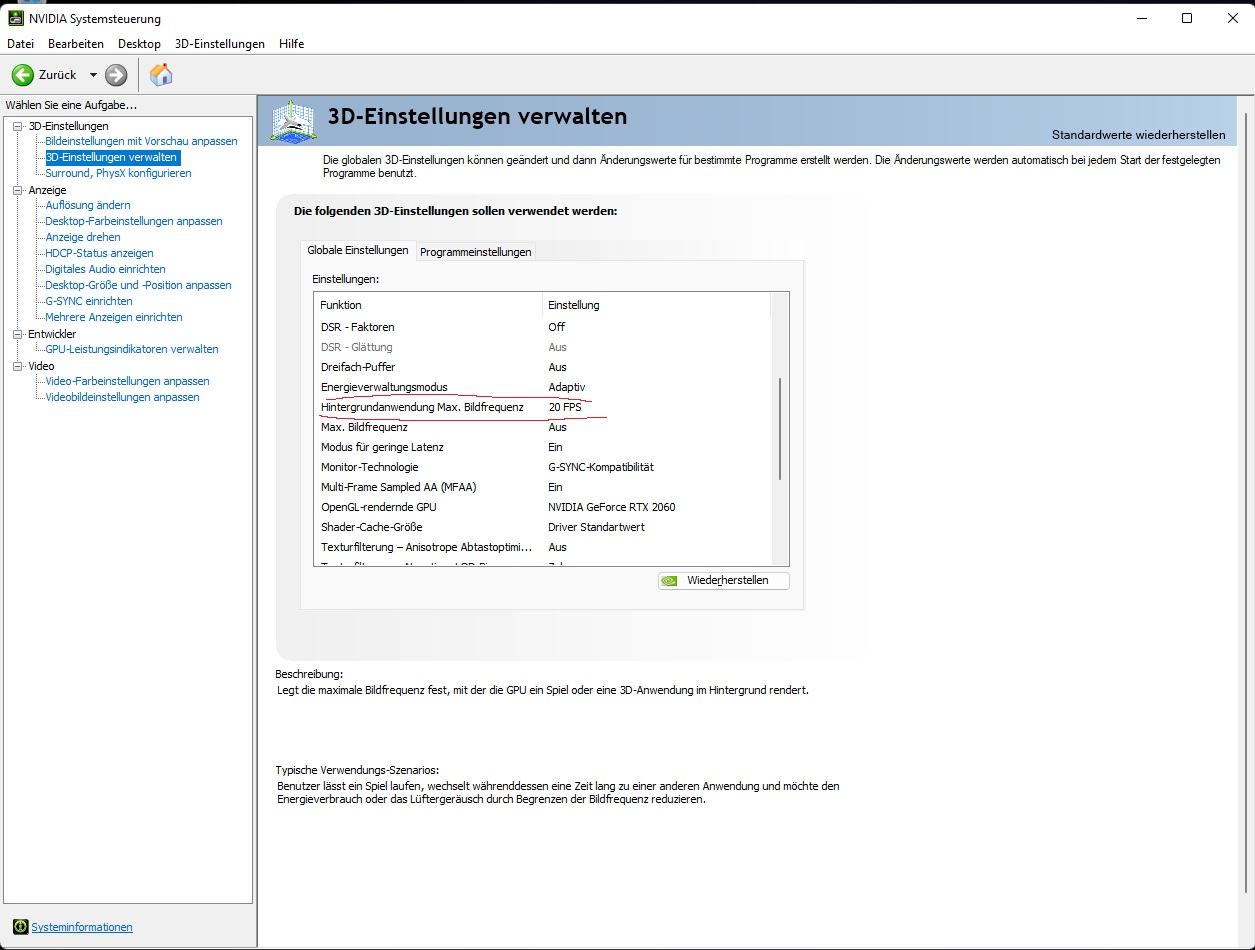Select the DSR - Faktoren row
1255x950 pixels.
tap(543, 327)
